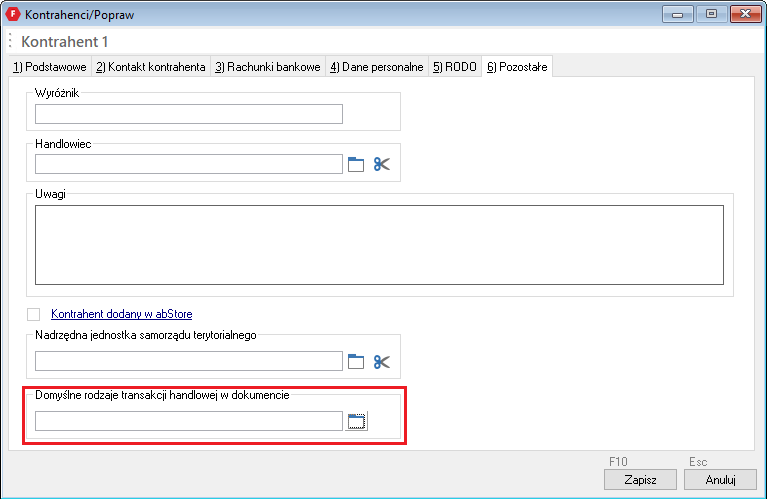Focus the Handlowiec input field
Screen dimensions: 768x499
click(188, 164)
